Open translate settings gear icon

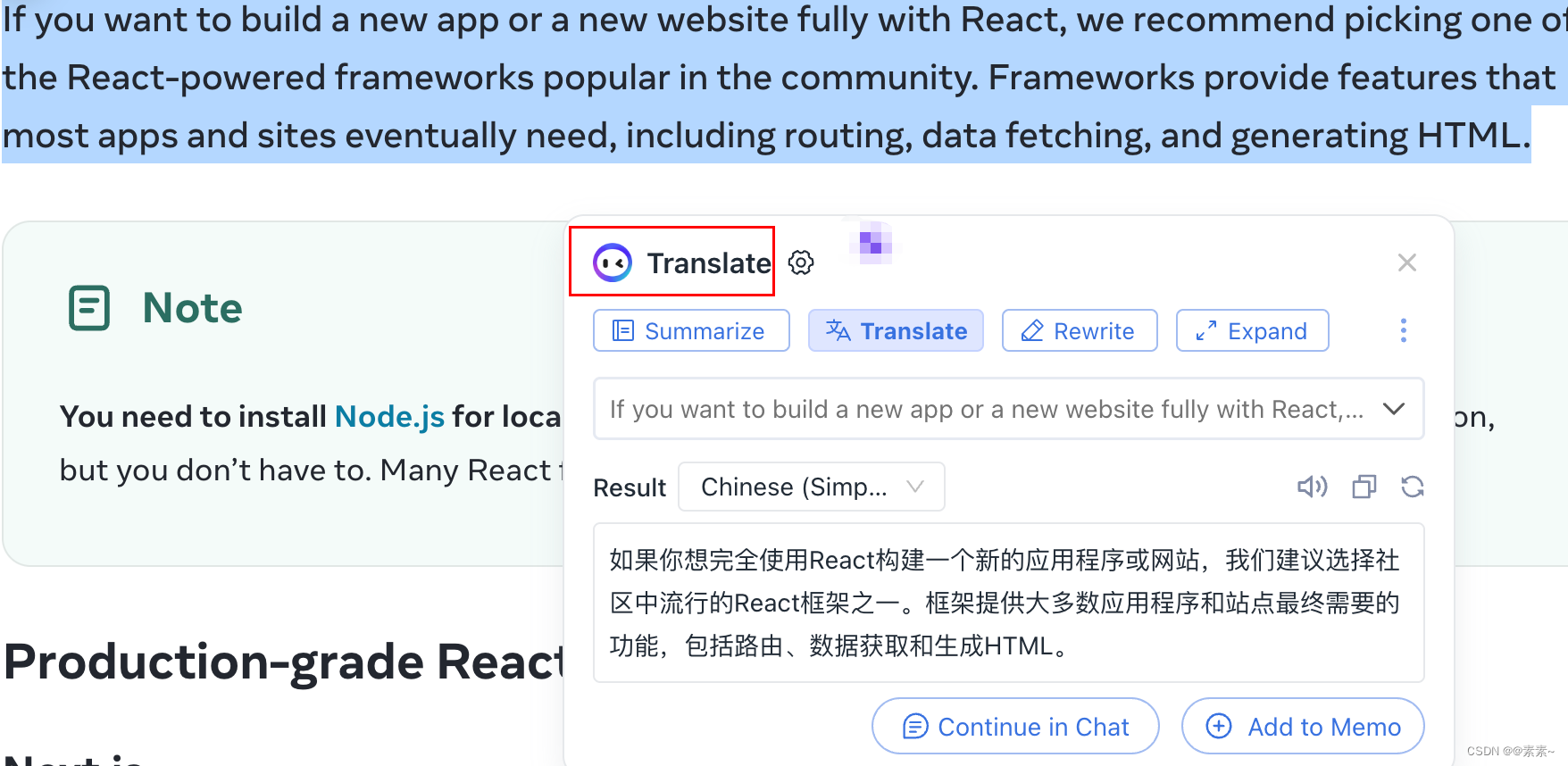coord(801,262)
